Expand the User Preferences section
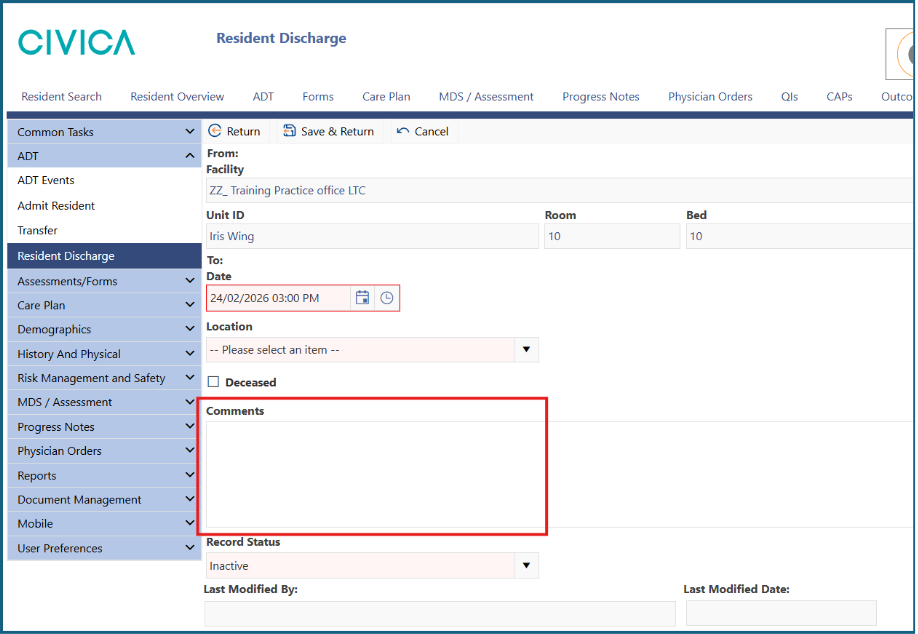The width and height of the screenshot is (918, 634). pyautogui.click(x=104, y=548)
